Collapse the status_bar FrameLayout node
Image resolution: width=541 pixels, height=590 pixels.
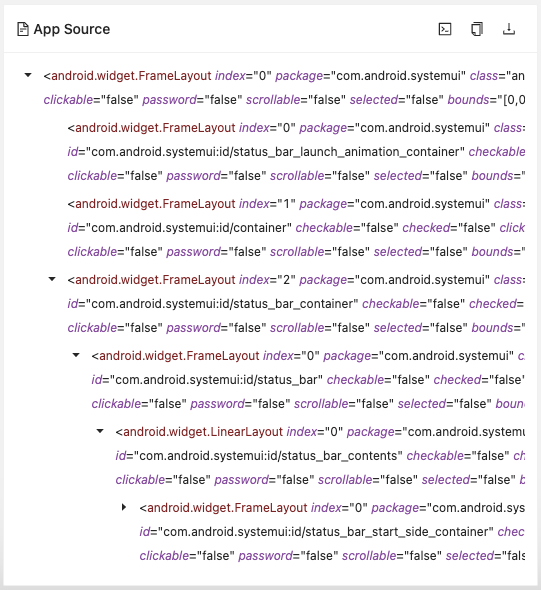coord(76,355)
